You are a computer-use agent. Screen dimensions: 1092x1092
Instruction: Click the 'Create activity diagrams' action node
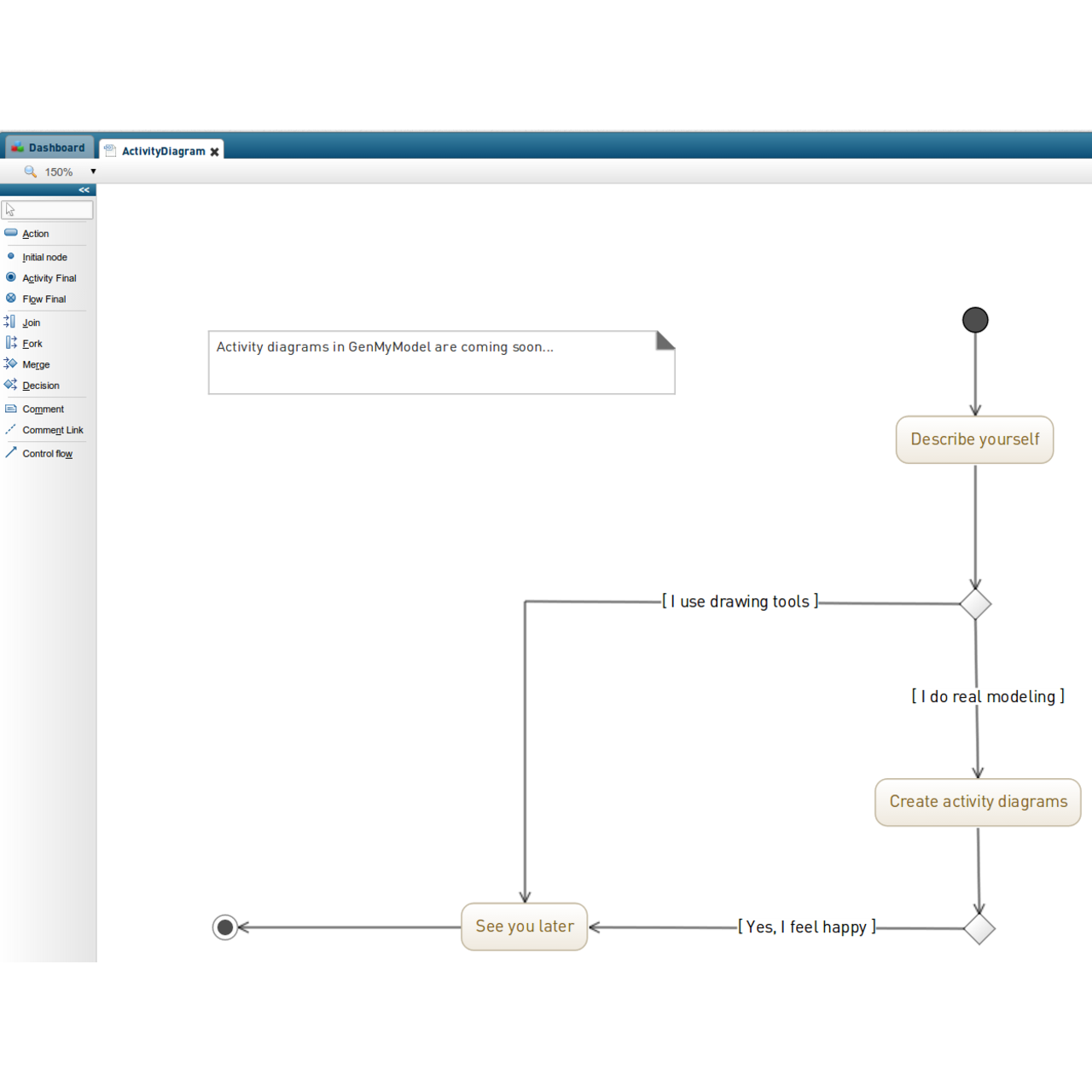tap(978, 802)
